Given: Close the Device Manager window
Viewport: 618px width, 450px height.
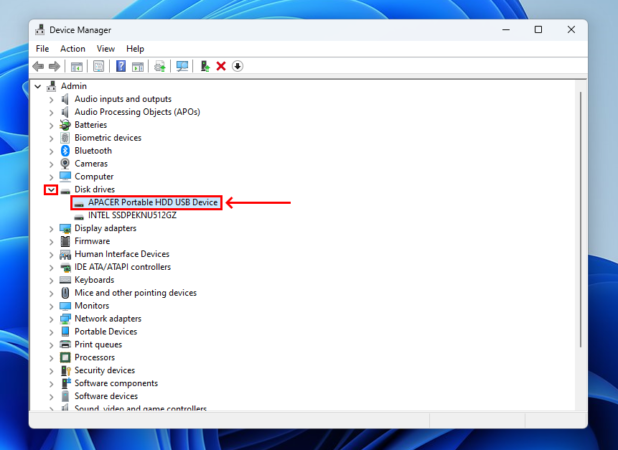Looking at the screenshot, I should click(571, 30).
